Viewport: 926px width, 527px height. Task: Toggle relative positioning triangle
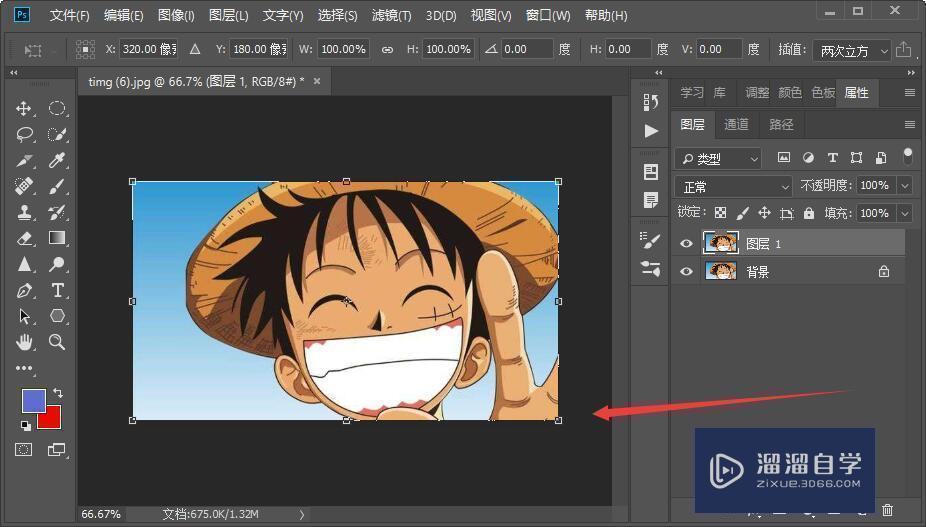click(x=195, y=50)
